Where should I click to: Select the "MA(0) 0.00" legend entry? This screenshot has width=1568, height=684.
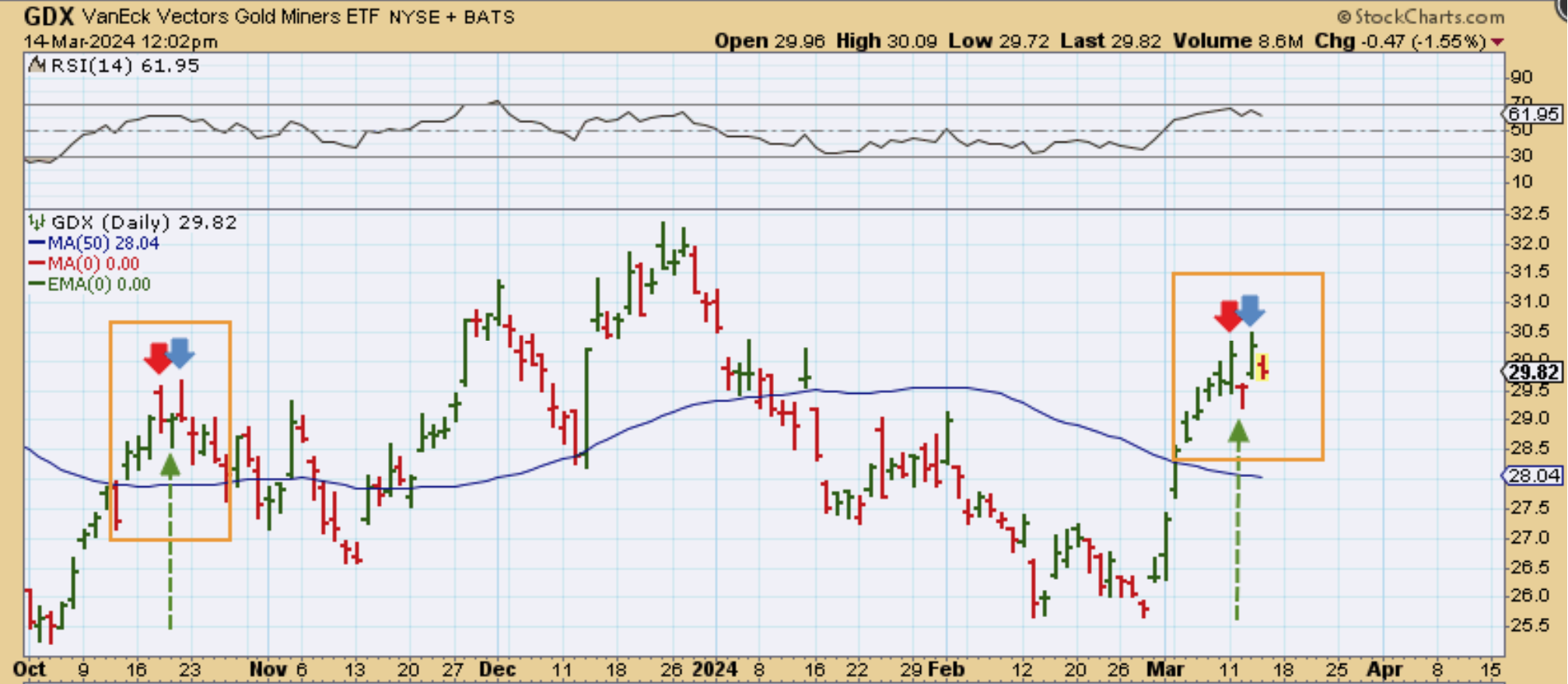[x=84, y=264]
